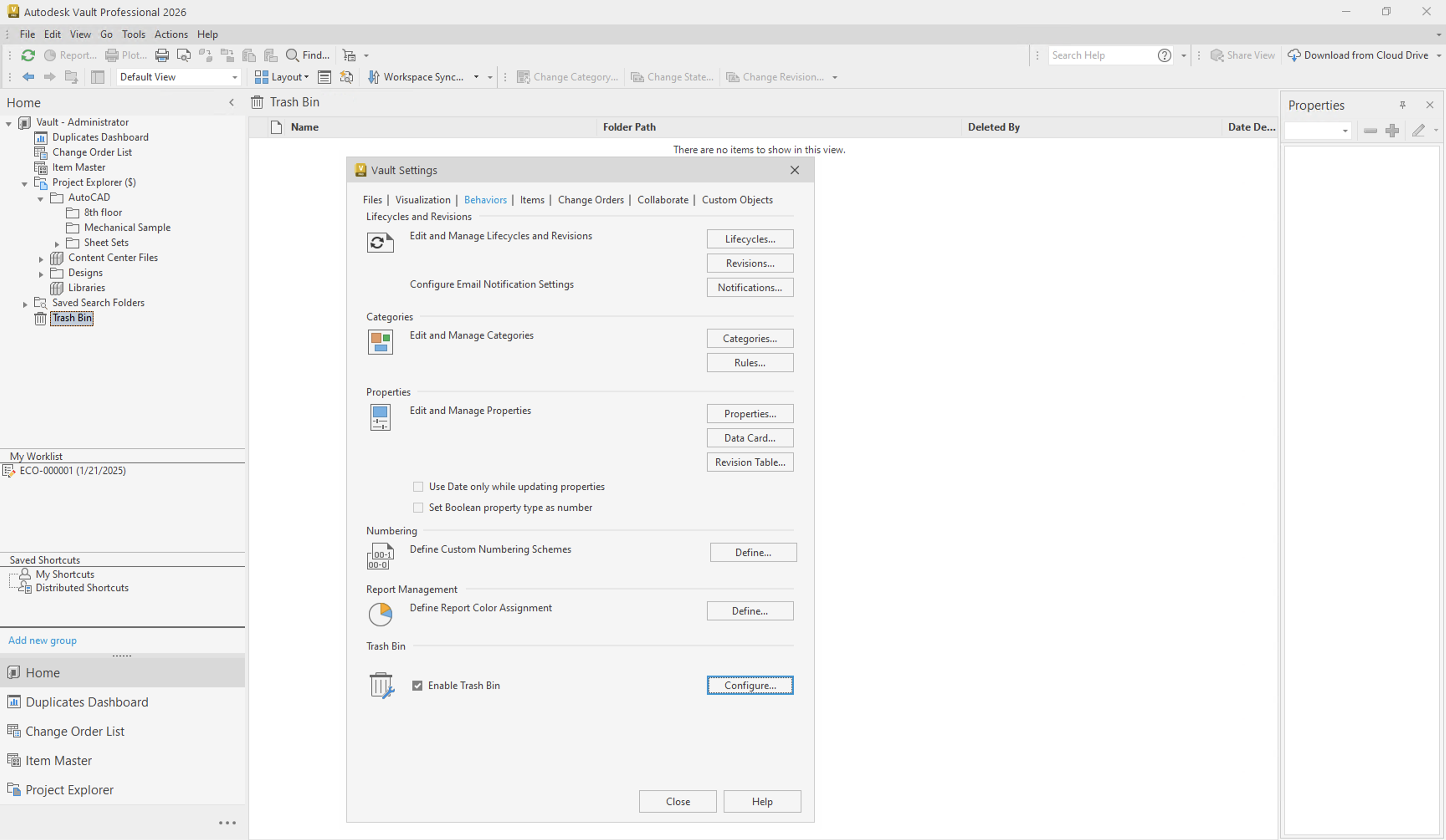The image size is (1446, 840).
Task: Check Use Date only while updating properties
Action: 418,487
